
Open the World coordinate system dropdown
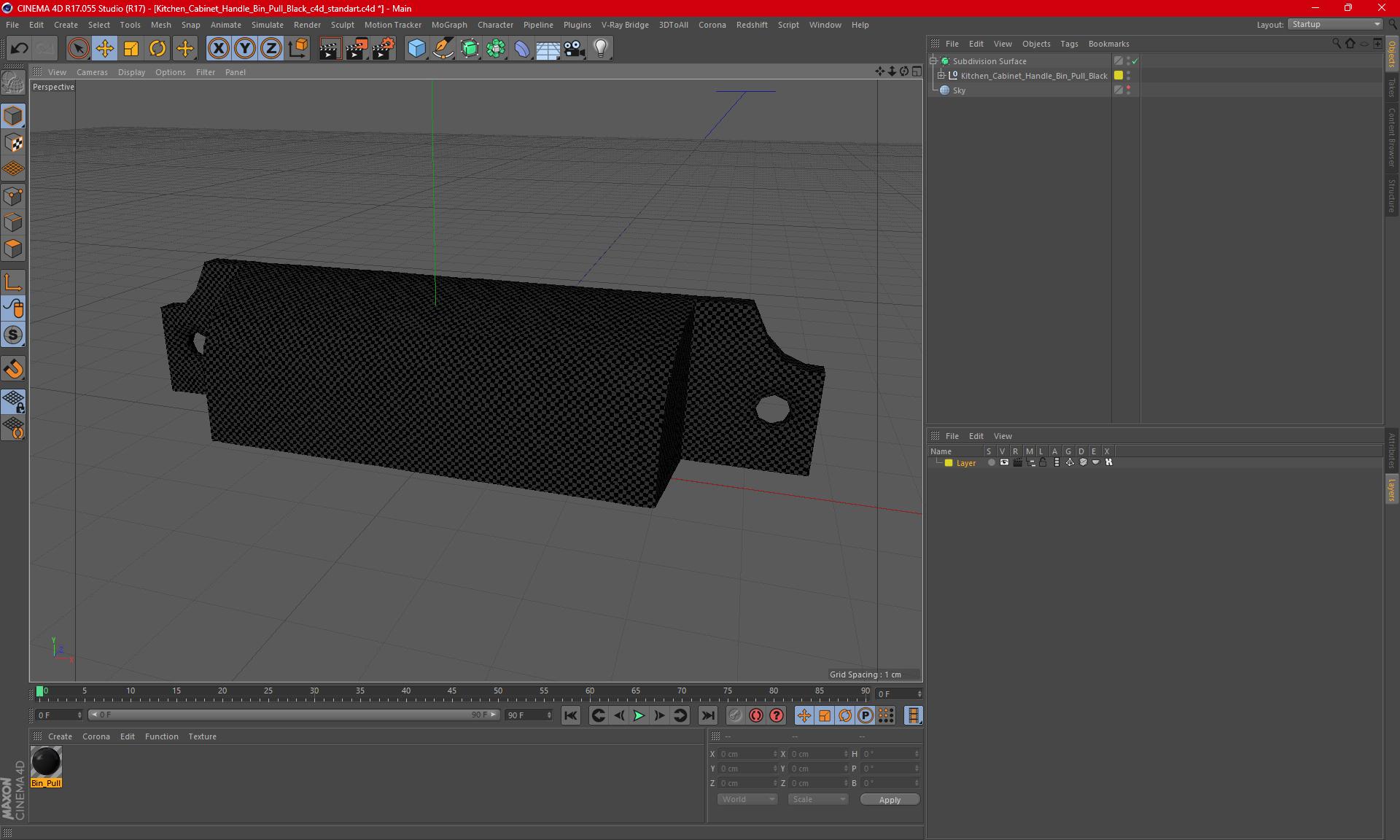click(747, 799)
